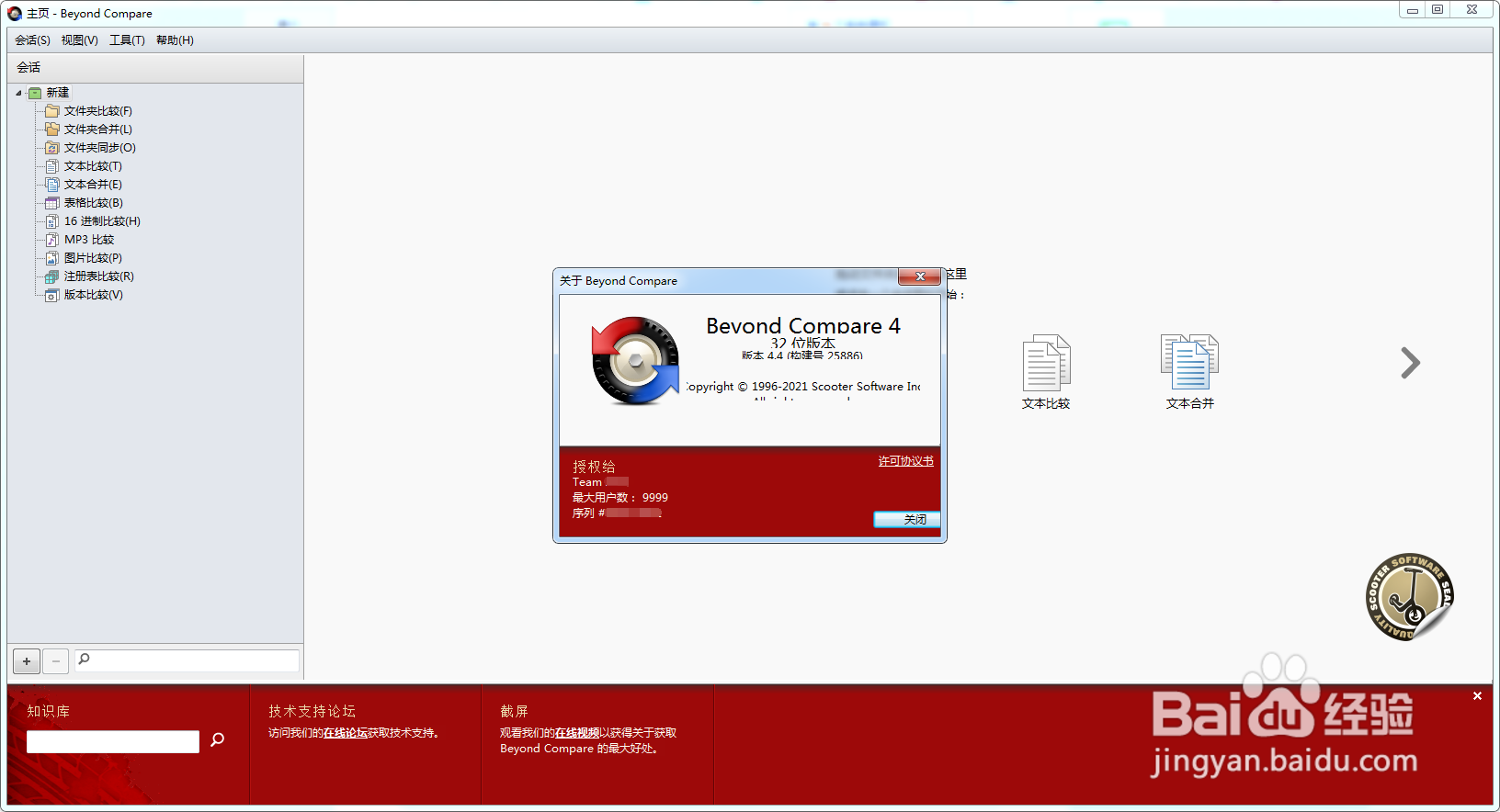The image size is (1500, 812).
Task: Open the Folder Compare (文件夹比较) session icon
Action: click(52, 111)
